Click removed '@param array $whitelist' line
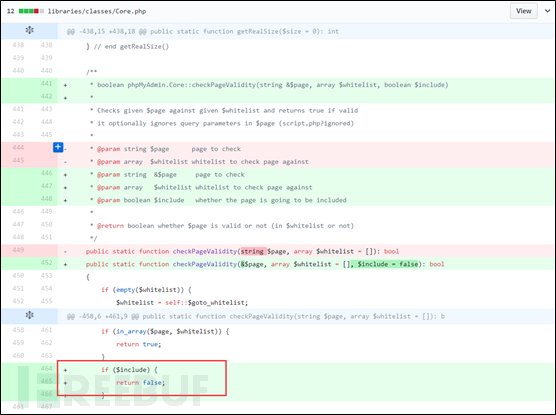Viewport: 556px width, 415px height. (x=199, y=162)
